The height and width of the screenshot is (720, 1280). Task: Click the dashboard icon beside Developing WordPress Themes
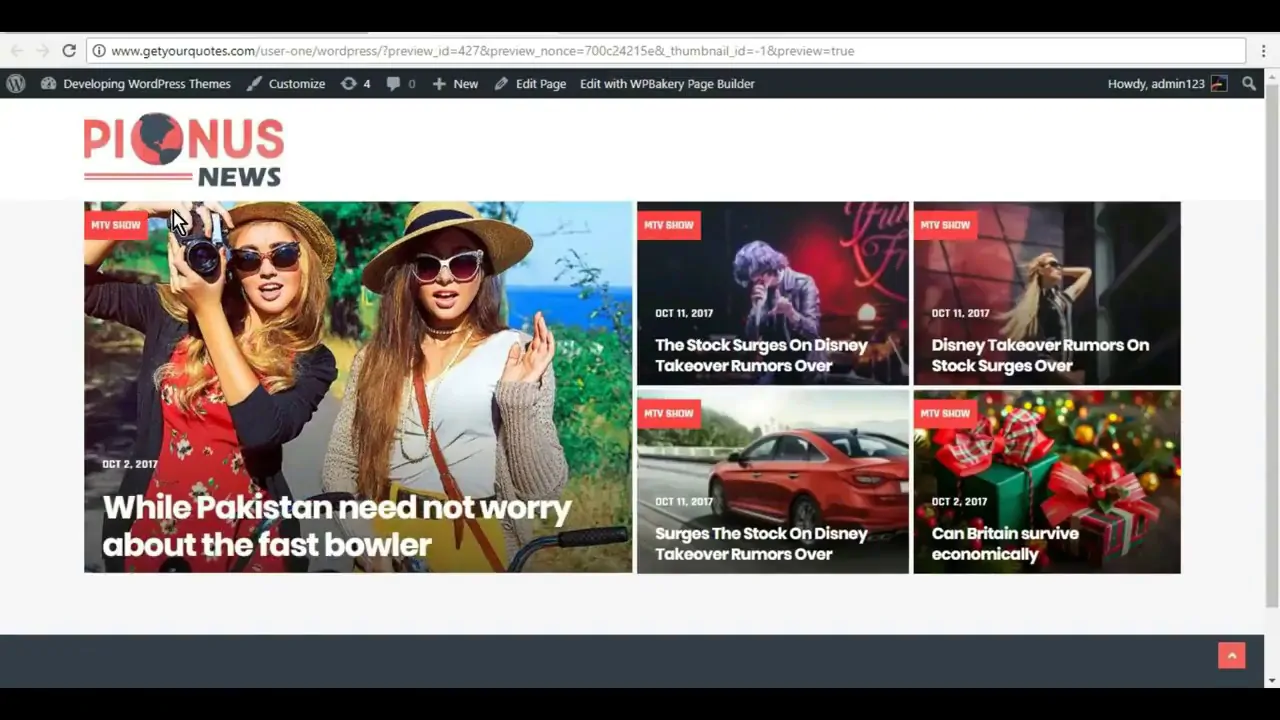pos(48,84)
